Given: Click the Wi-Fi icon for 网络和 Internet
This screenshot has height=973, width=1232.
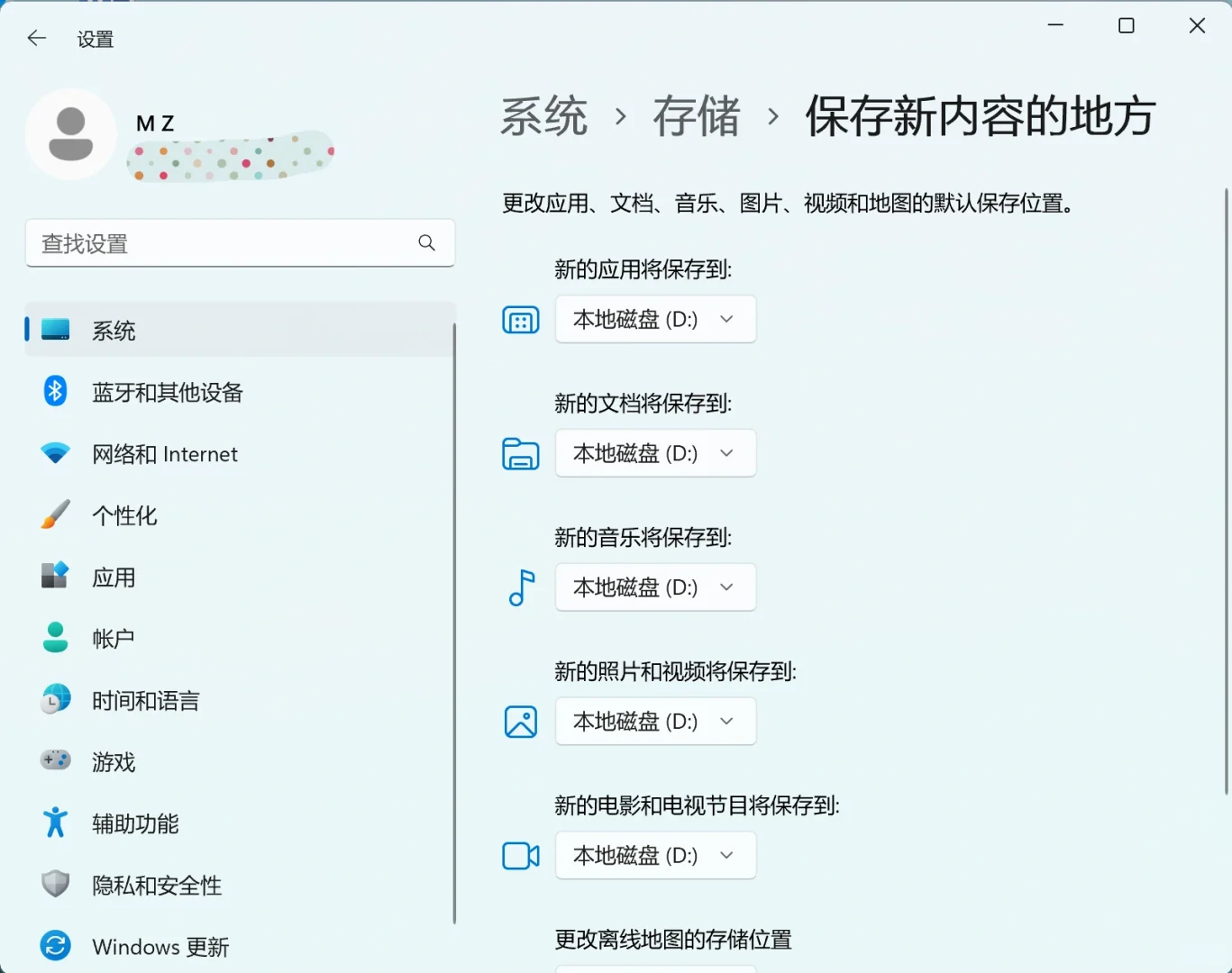Looking at the screenshot, I should [55, 453].
